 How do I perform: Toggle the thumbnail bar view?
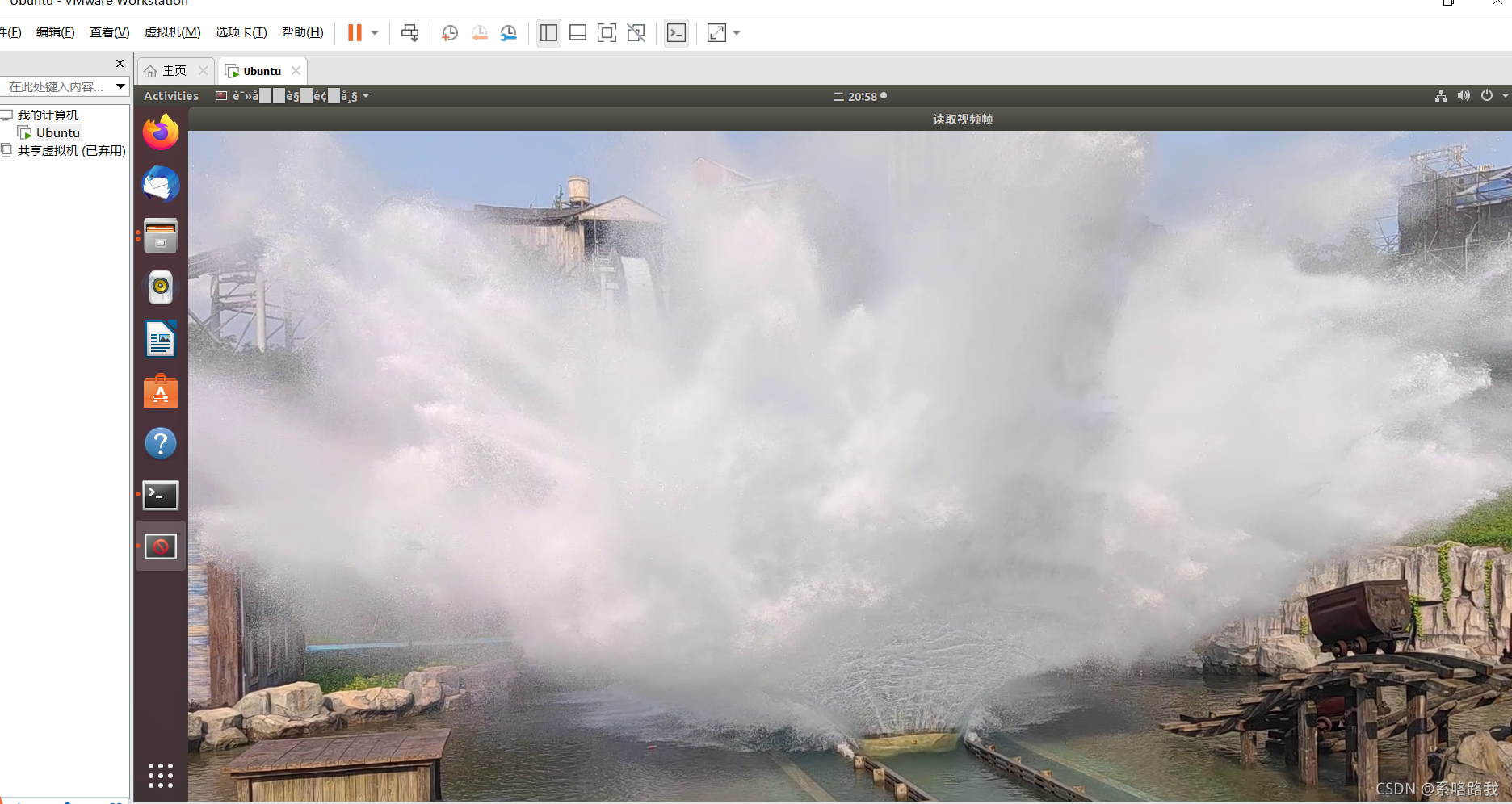pos(577,33)
